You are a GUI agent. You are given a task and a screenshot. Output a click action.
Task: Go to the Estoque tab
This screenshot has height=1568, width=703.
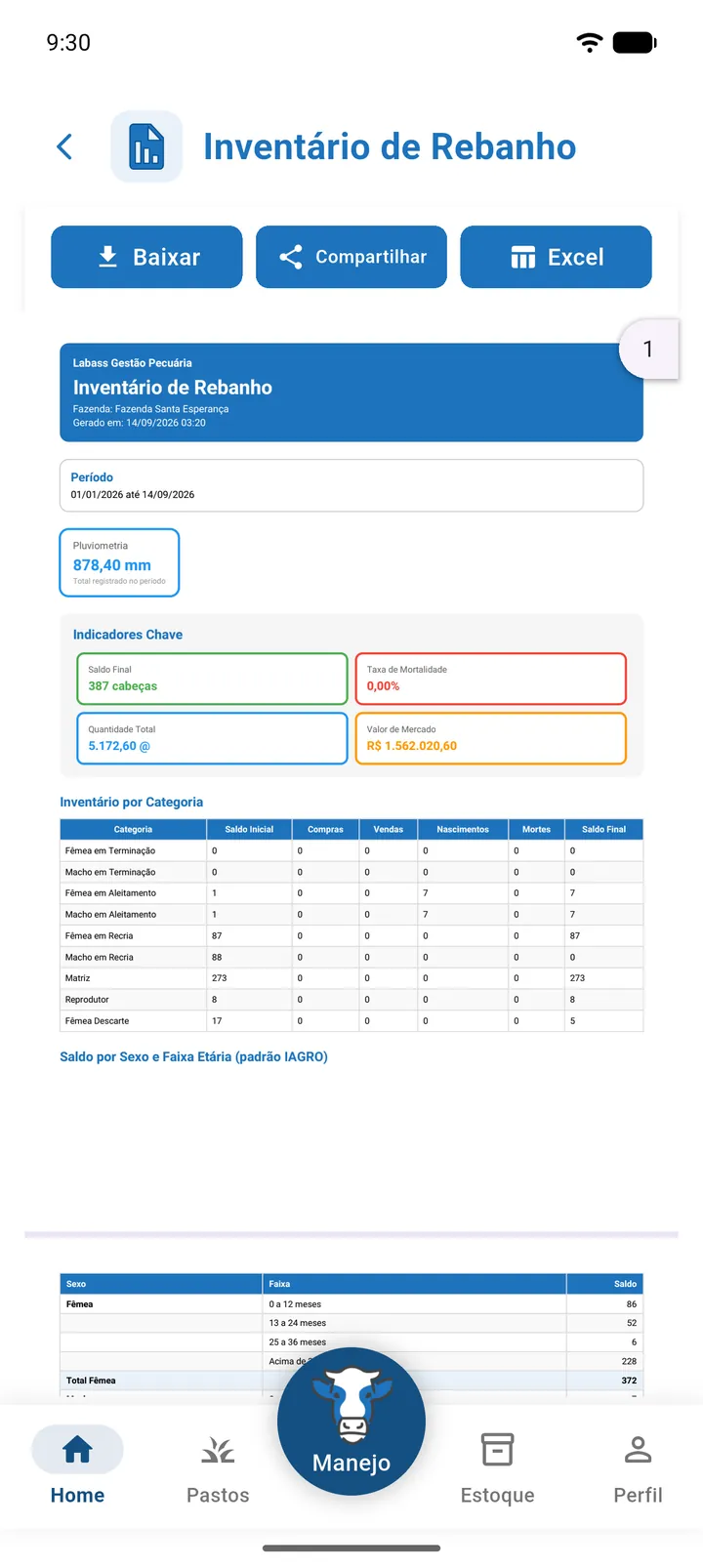click(497, 1465)
